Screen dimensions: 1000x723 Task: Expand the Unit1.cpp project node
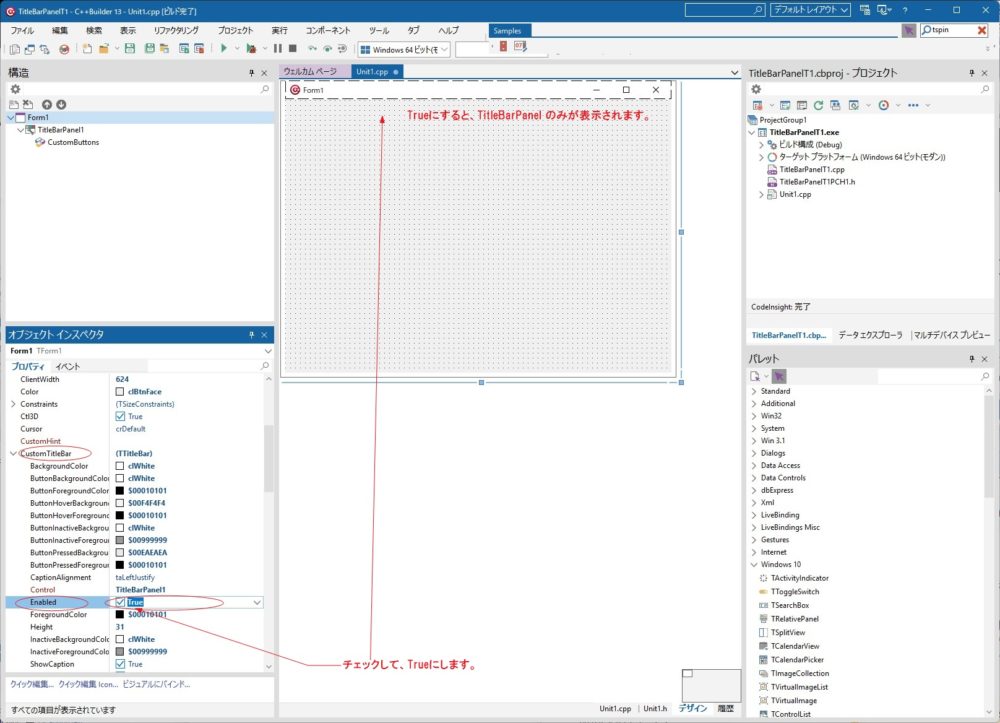[761, 194]
